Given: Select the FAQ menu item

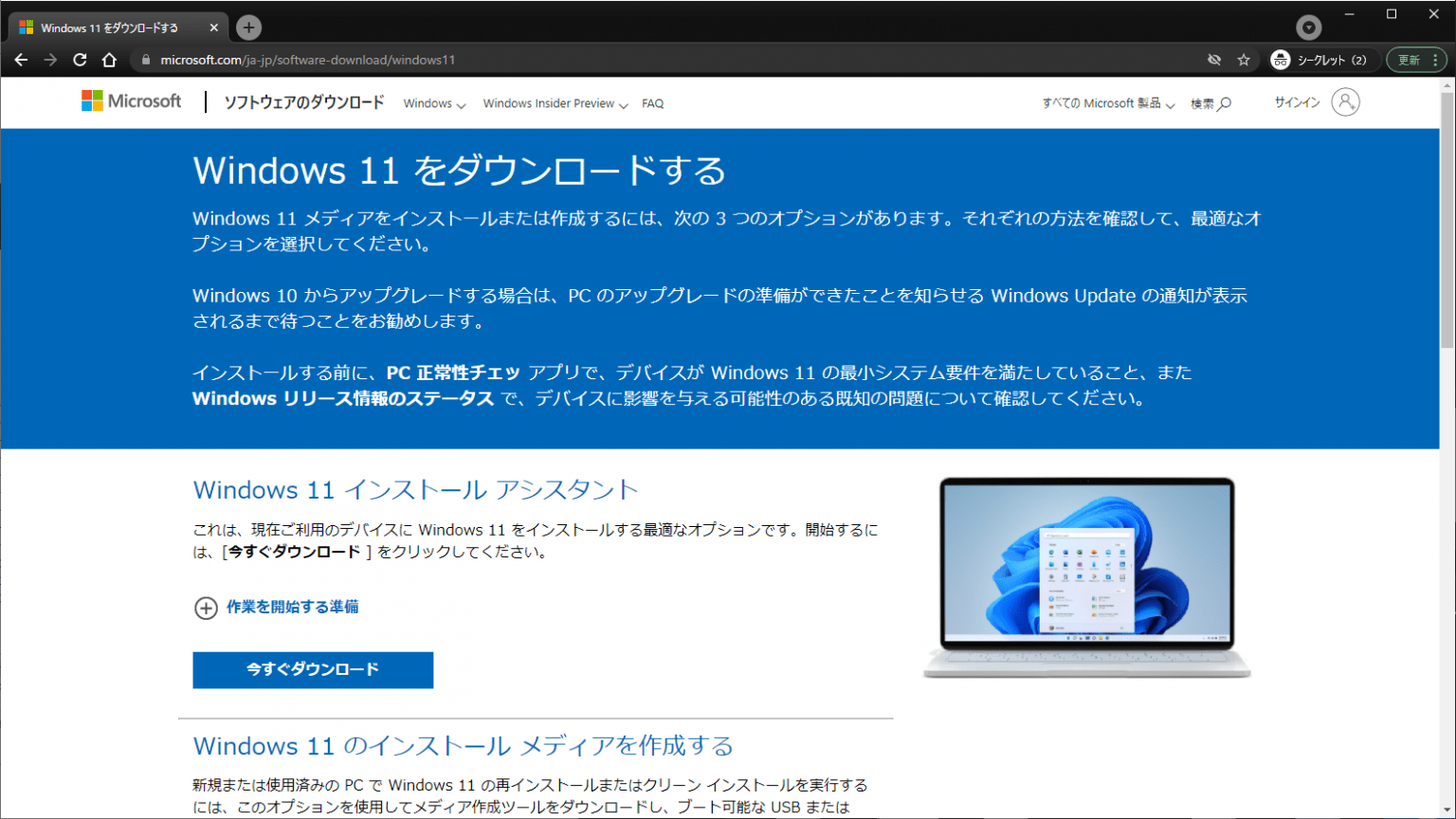Looking at the screenshot, I should (x=652, y=102).
